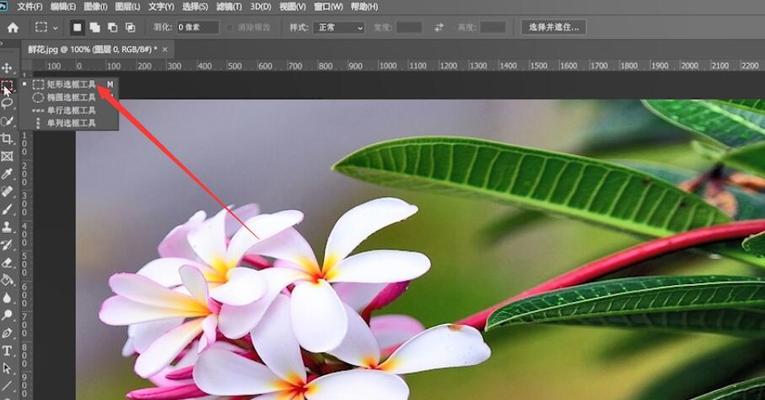
Task: Choose Subtract from Selection mode button
Action: pyautogui.click(x=112, y=27)
